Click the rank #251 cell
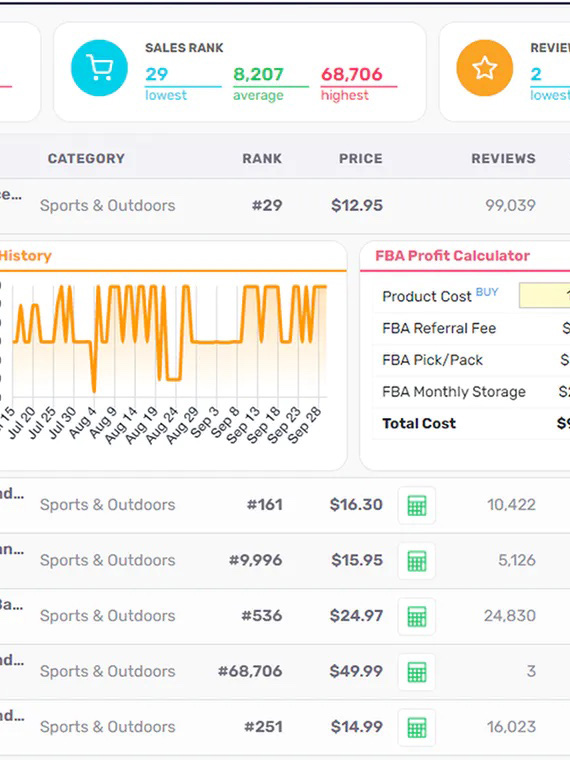The height and width of the screenshot is (760, 570). [263, 727]
